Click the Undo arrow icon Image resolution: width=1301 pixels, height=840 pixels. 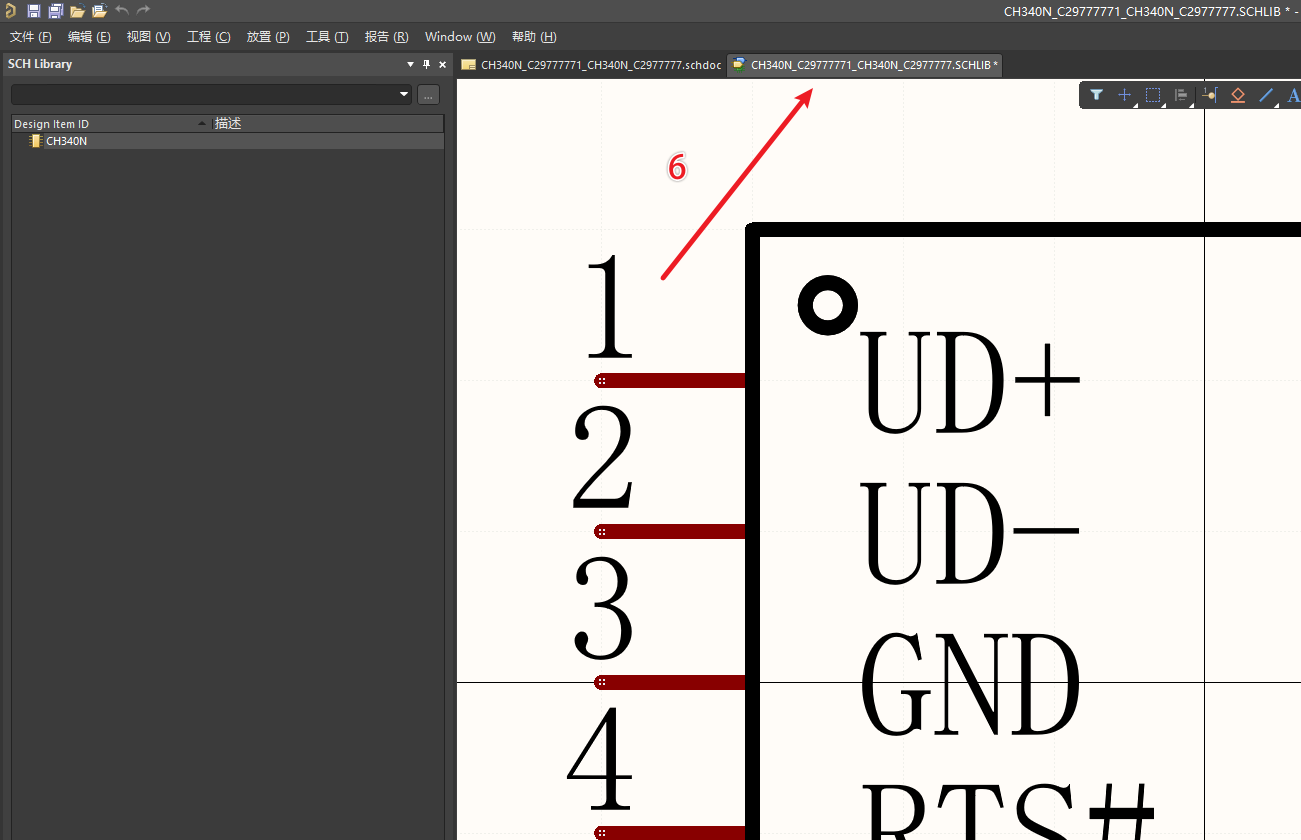coord(122,11)
